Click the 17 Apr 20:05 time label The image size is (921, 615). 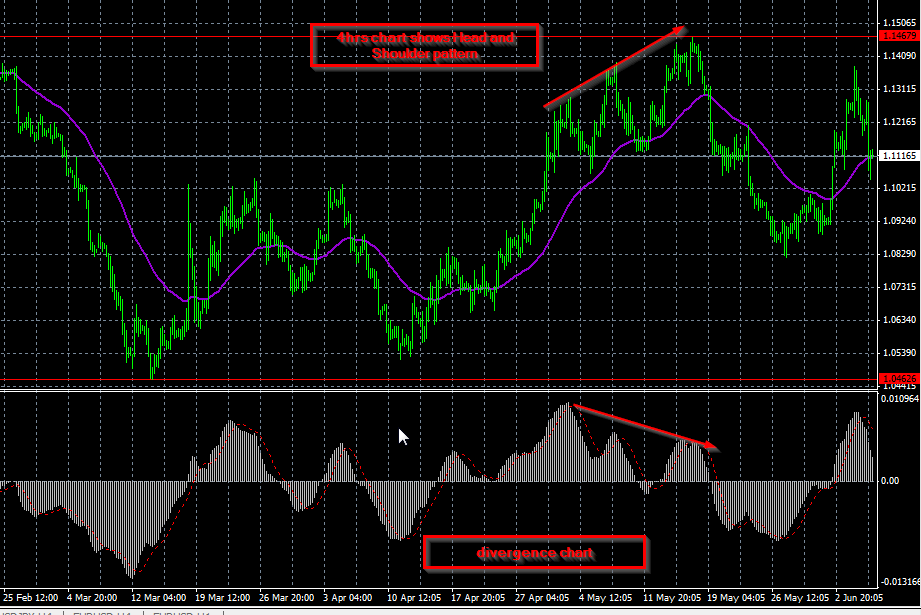coord(478,598)
